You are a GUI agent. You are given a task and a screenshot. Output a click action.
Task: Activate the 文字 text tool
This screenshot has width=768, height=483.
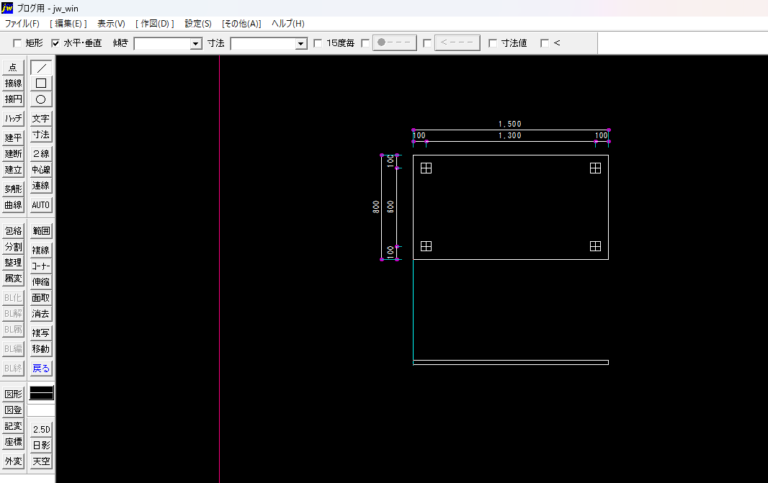(41, 118)
